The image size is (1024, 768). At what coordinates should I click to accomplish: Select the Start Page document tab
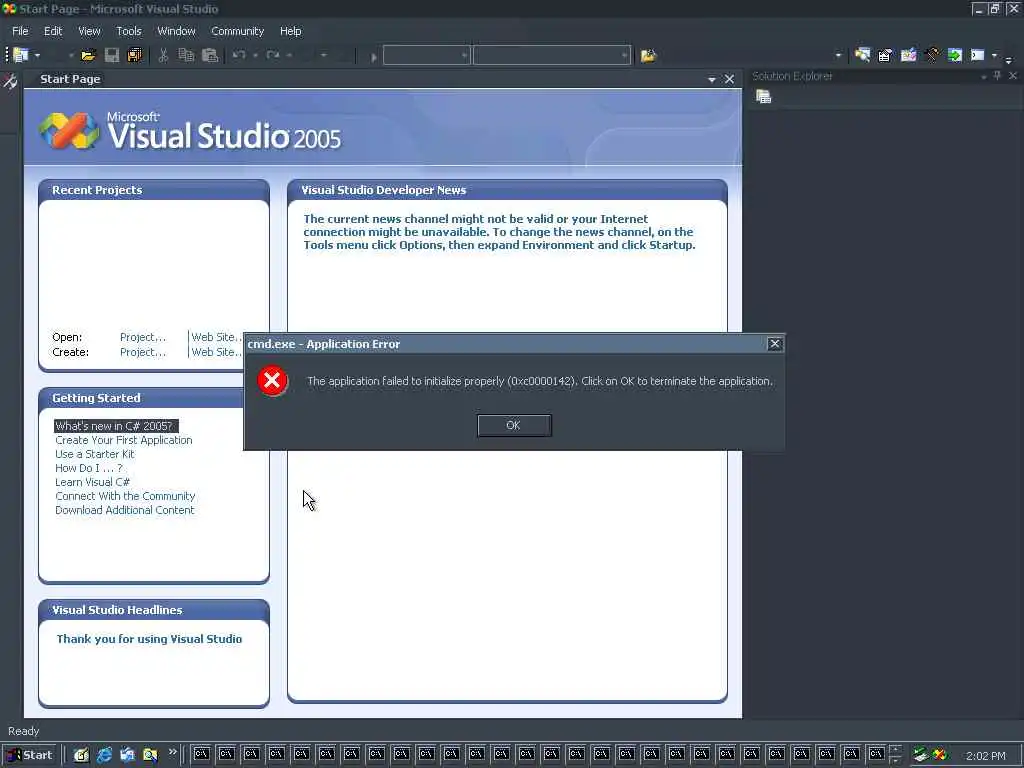coord(70,79)
